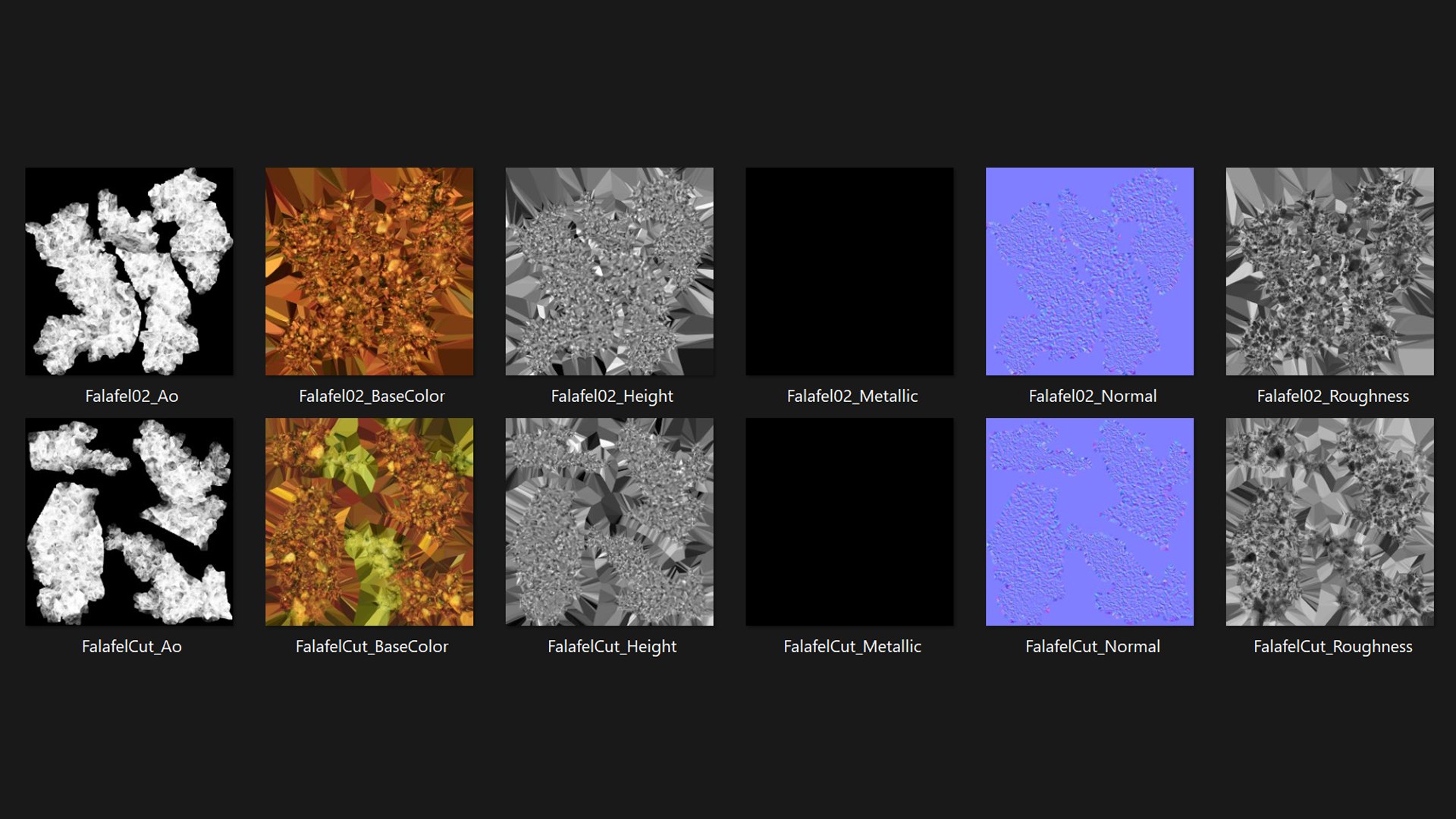This screenshot has width=1456, height=819.
Task: Select the Falafel02_Normal purple map thumbnail
Action: click(x=1090, y=271)
